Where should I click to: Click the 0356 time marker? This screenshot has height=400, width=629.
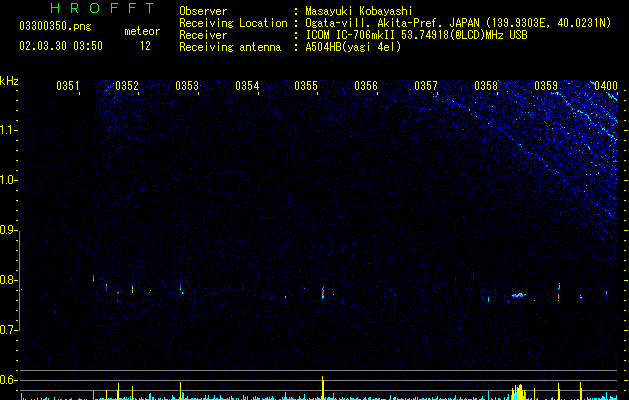click(x=366, y=86)
